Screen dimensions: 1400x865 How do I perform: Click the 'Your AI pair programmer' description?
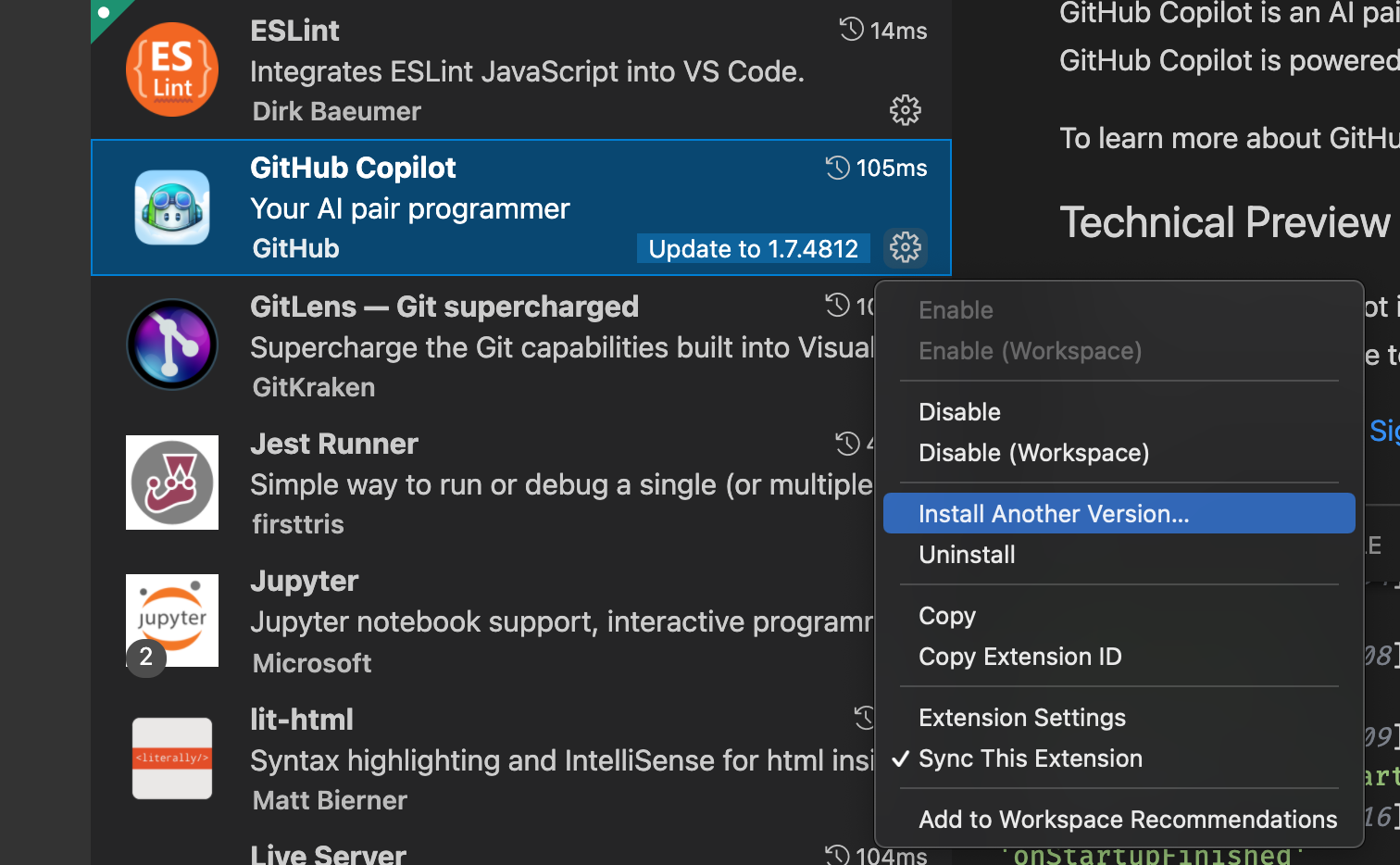pyautogui.click(x=410, y=209)
